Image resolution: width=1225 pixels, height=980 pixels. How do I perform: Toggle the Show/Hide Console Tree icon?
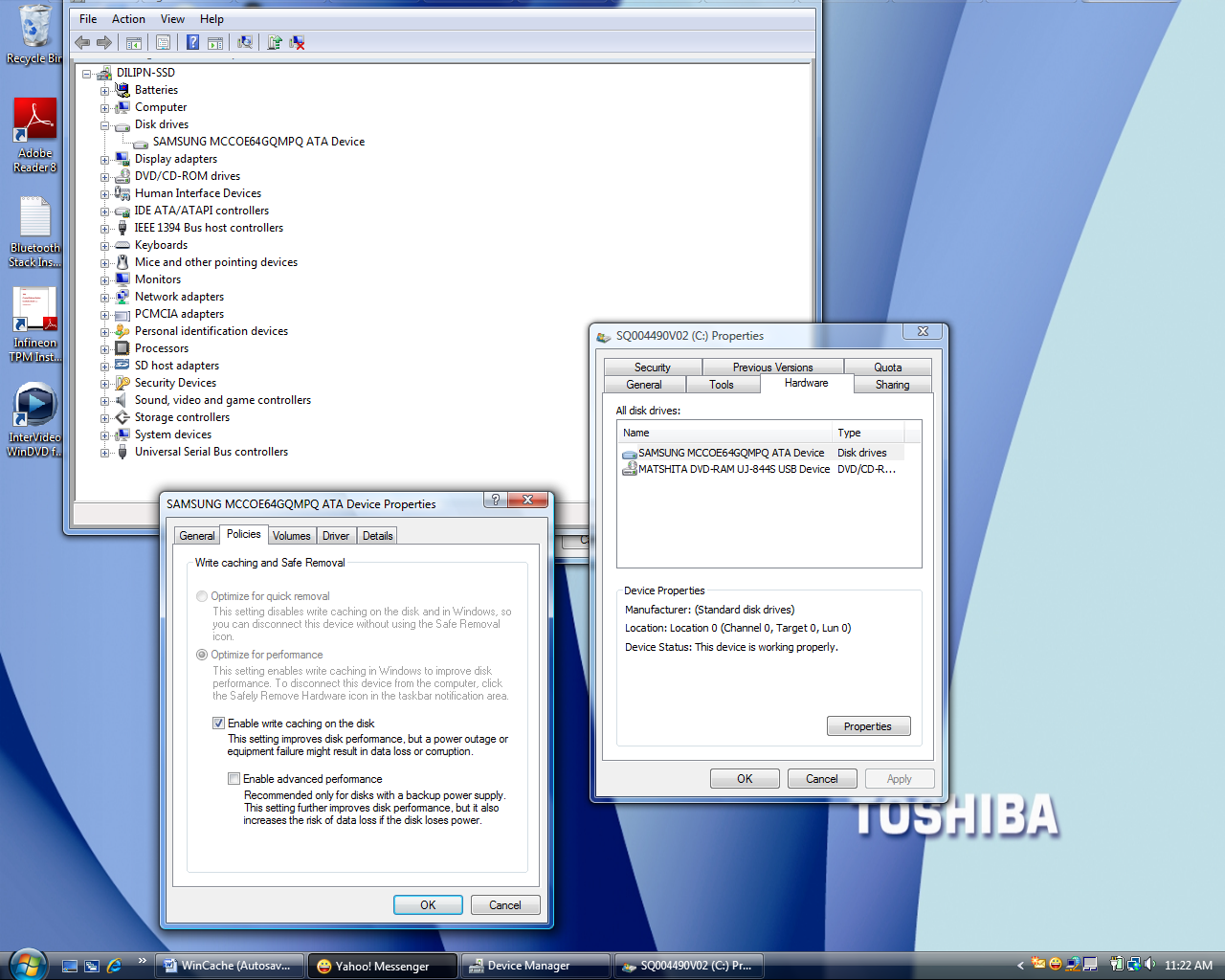point(134,43)
